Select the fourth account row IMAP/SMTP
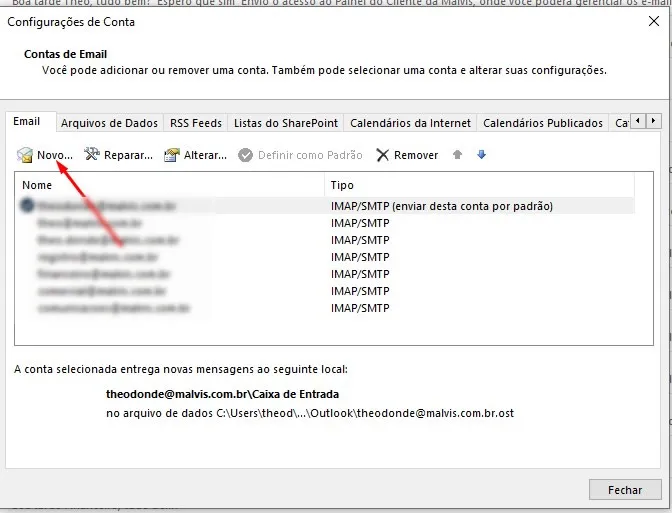This screenshot has height=513, width=672. [327, 257]
